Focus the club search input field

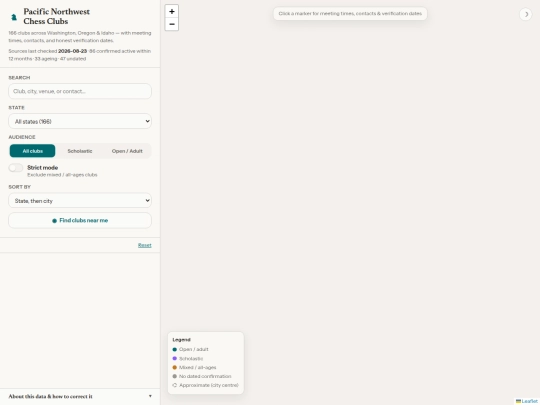click(80, 91)
